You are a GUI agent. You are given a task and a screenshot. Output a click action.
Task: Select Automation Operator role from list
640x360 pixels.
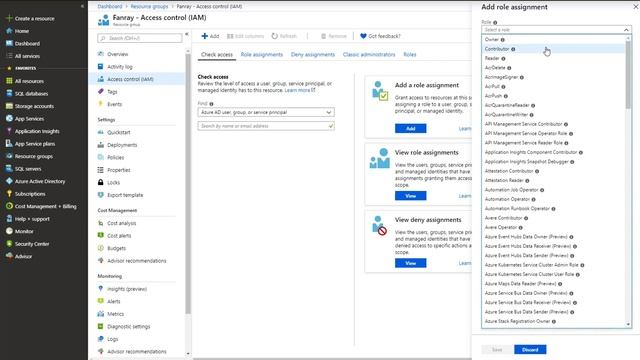point(553,199)
